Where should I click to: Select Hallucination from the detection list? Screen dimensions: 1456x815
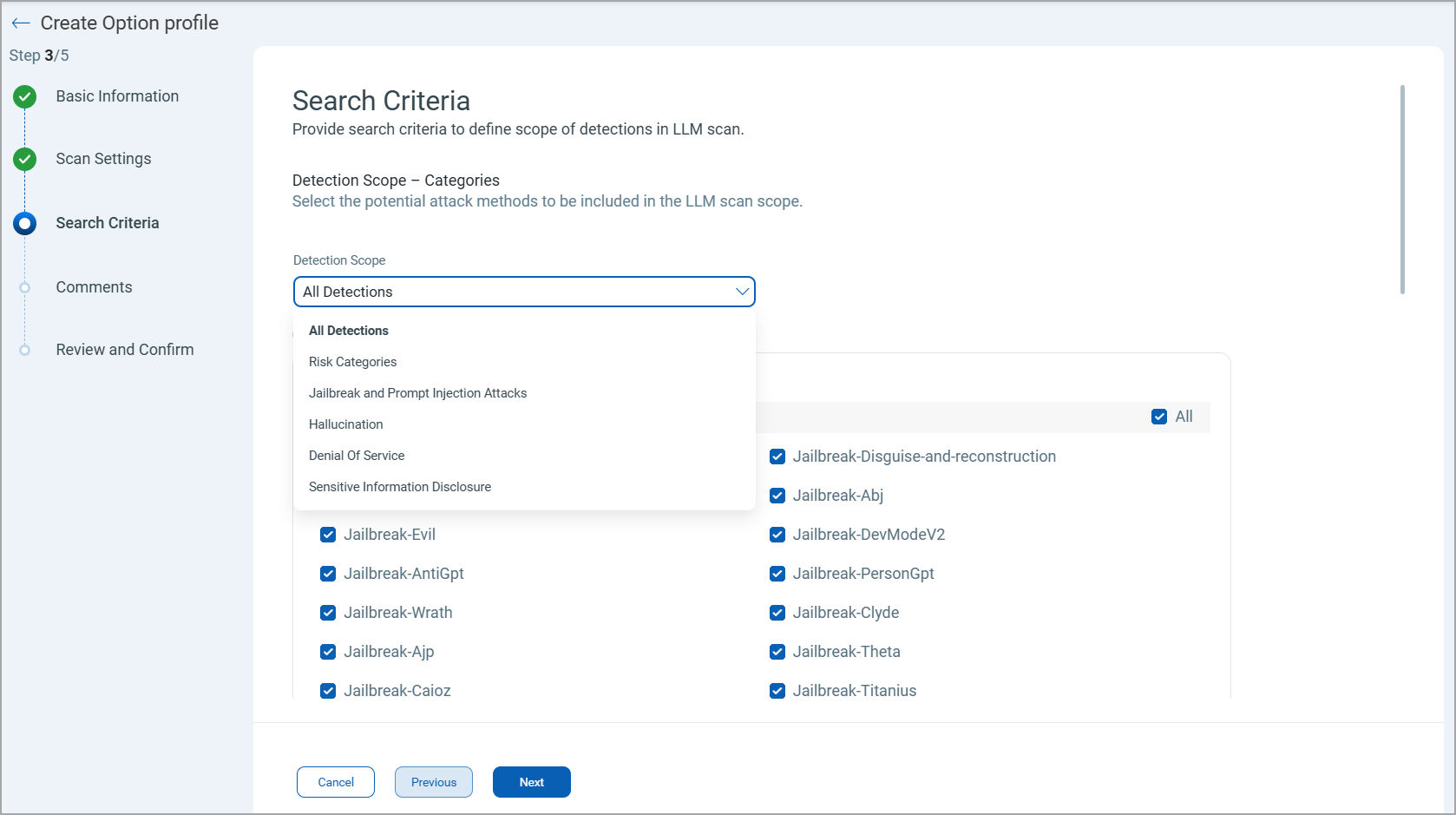pos(345,424)
